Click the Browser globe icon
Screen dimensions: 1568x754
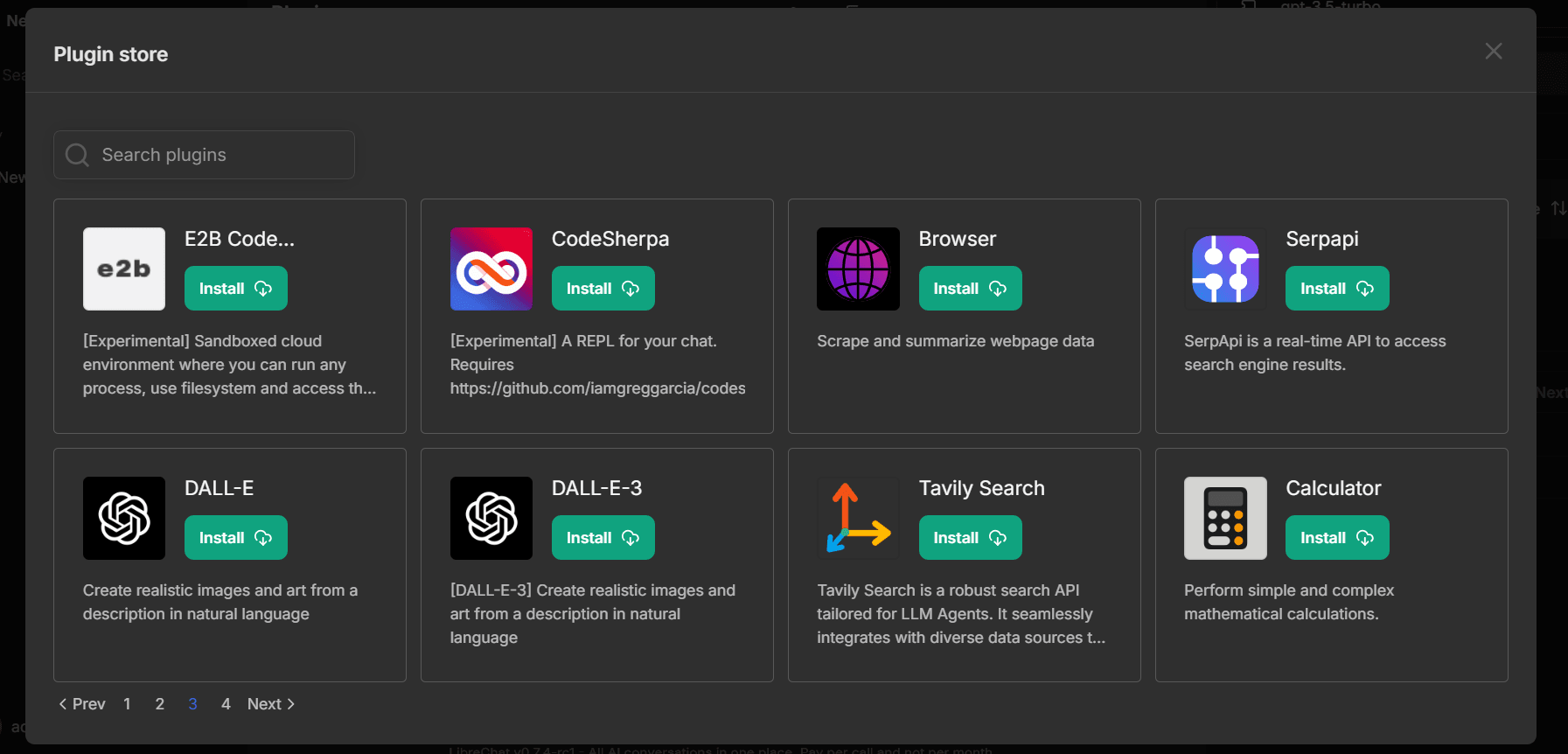(x=858, y=269)
